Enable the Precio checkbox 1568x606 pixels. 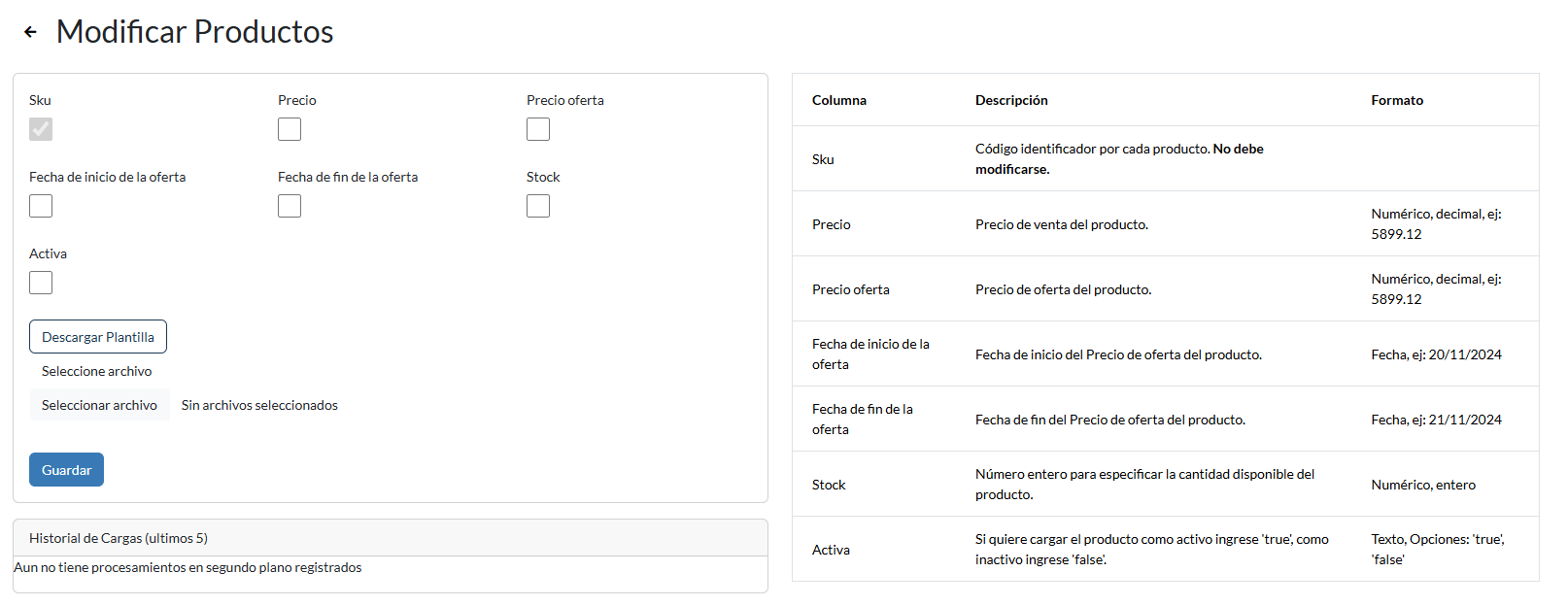tap(290, 129)
